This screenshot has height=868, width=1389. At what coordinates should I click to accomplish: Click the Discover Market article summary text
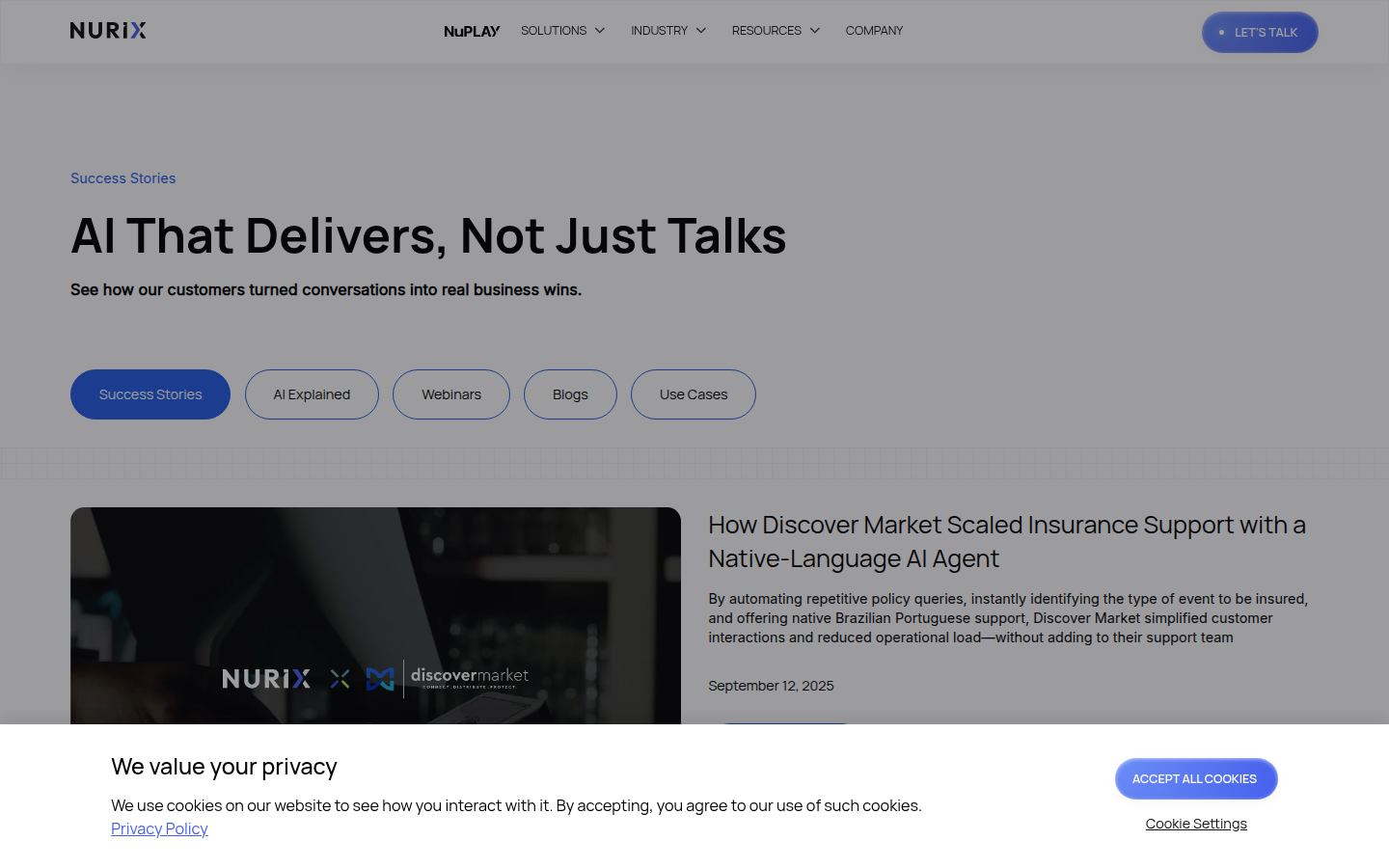point(1007,618)
